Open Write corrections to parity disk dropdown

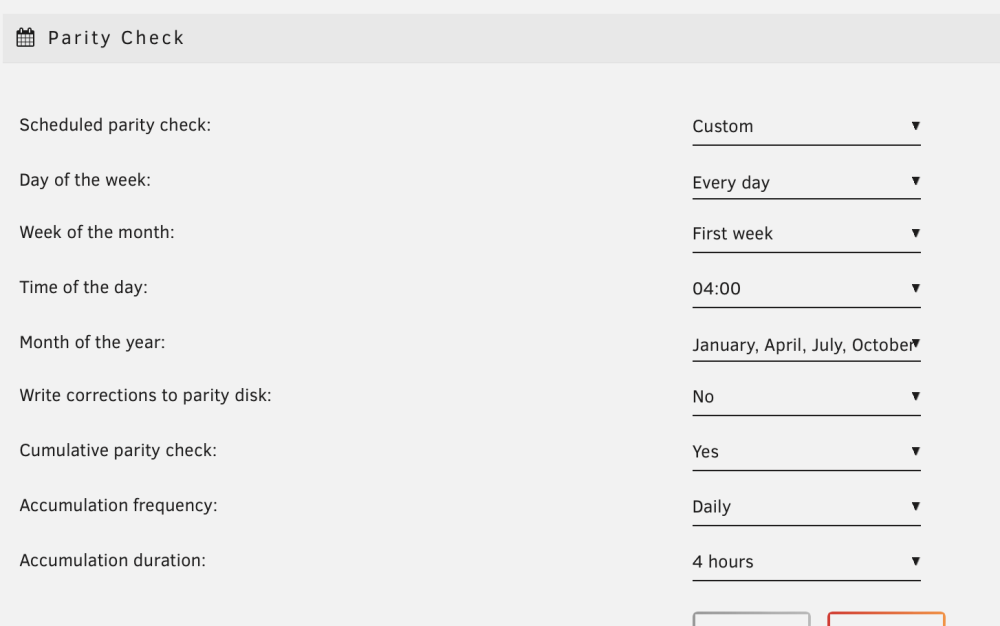(x=806, y=397)
